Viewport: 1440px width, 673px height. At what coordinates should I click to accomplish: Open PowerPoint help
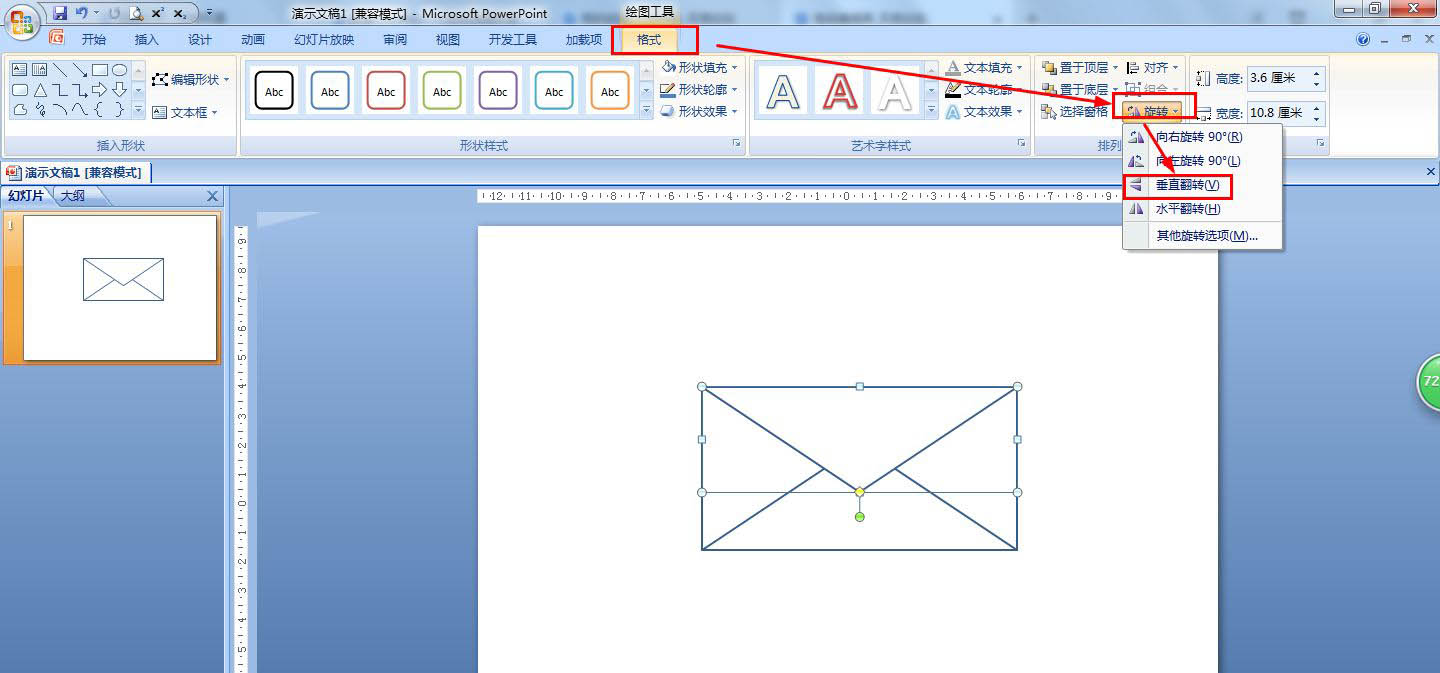pos(1363,39)
